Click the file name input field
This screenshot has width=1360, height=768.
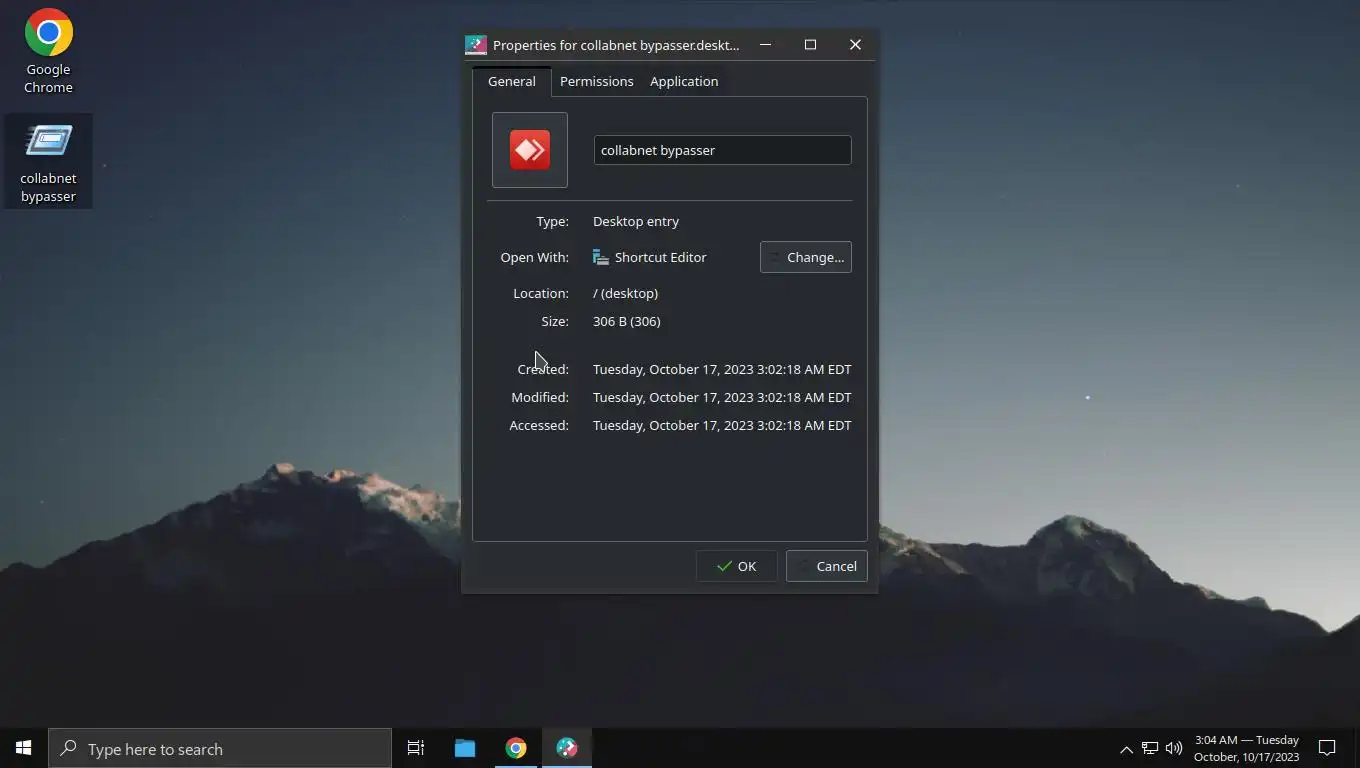pos(722,150)
